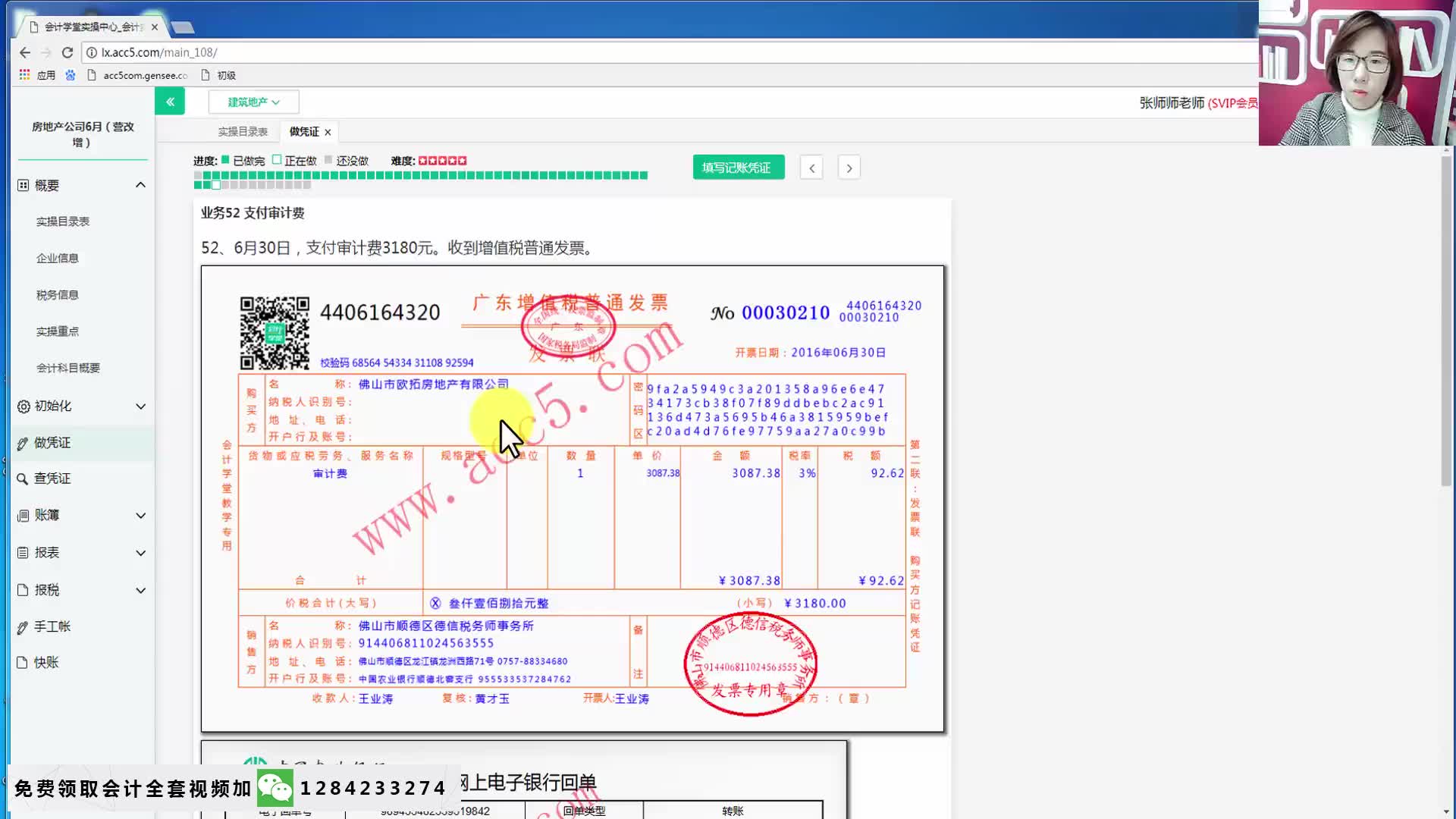Open 查凭证 with the magnifier icon

[x=23, y=479]
